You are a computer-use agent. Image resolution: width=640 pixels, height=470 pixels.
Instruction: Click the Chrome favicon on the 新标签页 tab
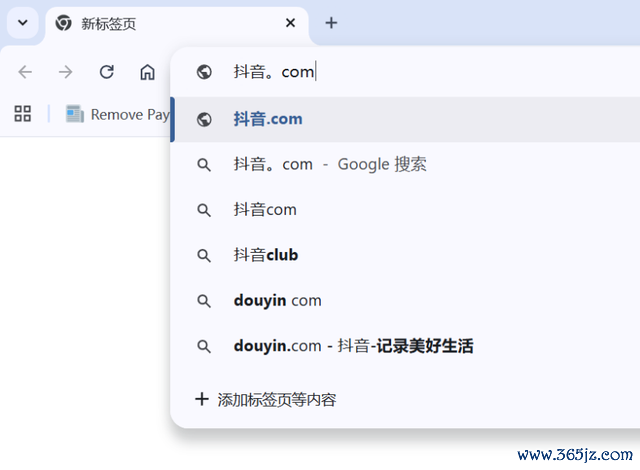(x=63, y=23)
